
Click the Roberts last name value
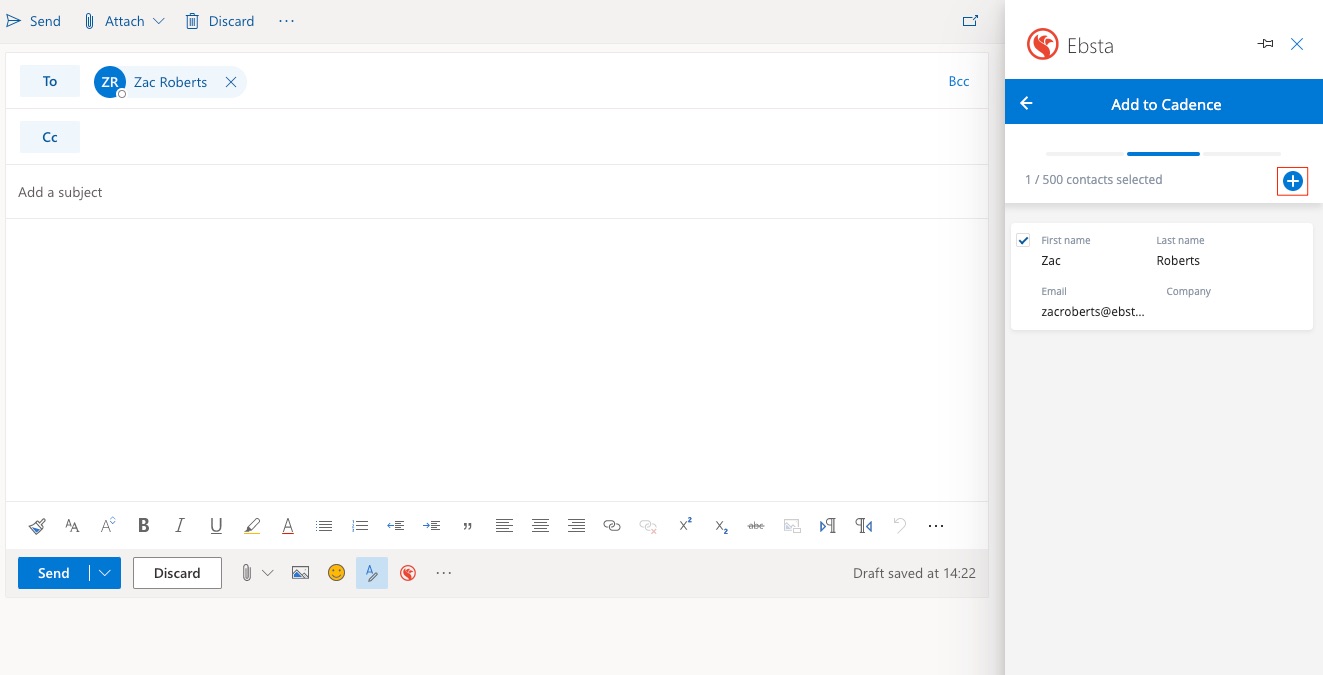1178,260
